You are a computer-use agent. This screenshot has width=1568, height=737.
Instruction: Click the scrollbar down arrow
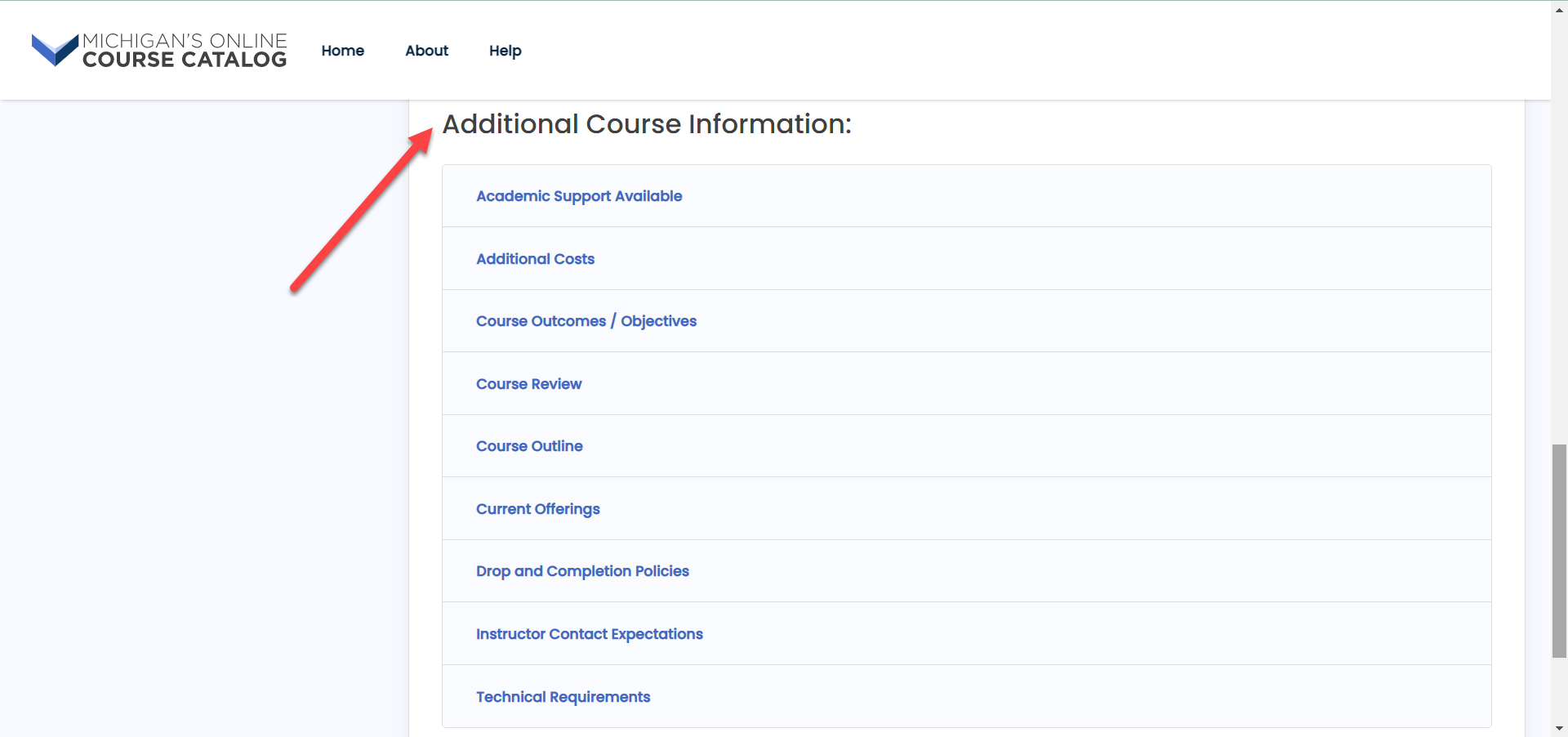(x=1559, y=728)
